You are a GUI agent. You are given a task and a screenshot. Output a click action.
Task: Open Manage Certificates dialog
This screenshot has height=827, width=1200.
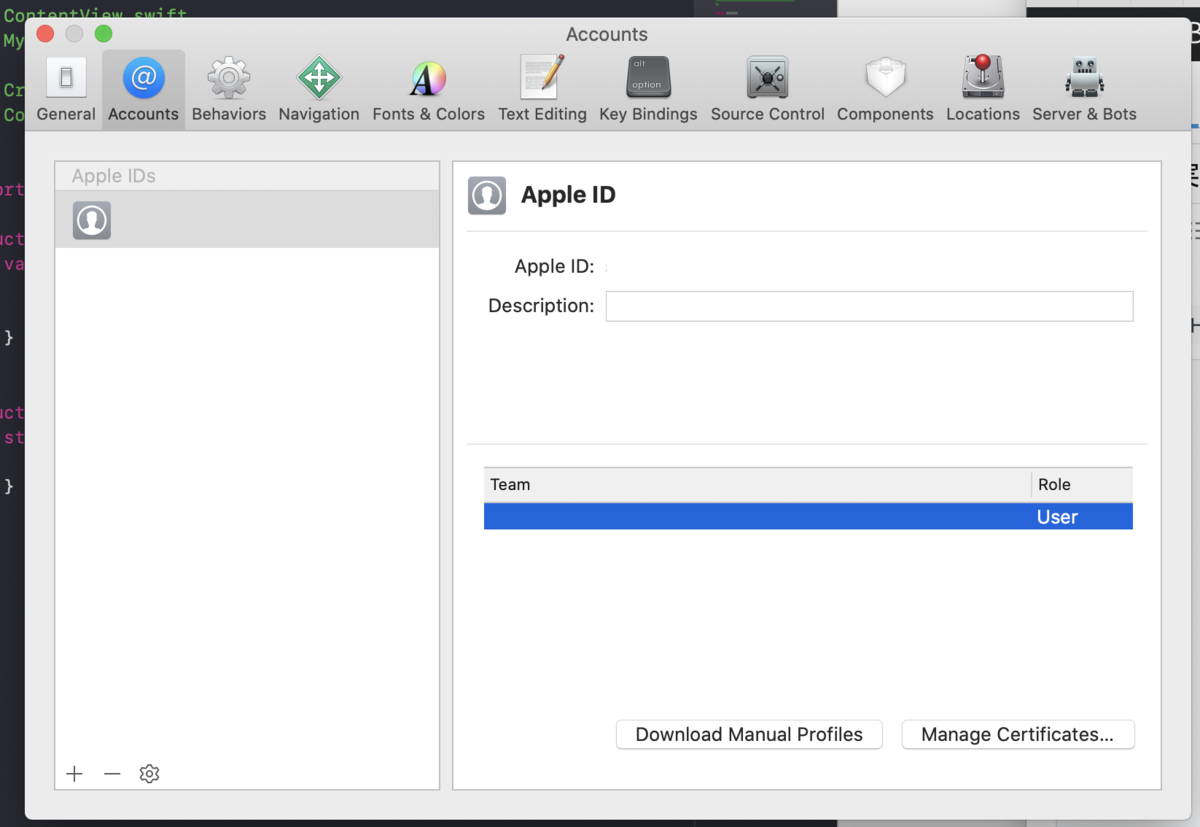pos(1018,734)
